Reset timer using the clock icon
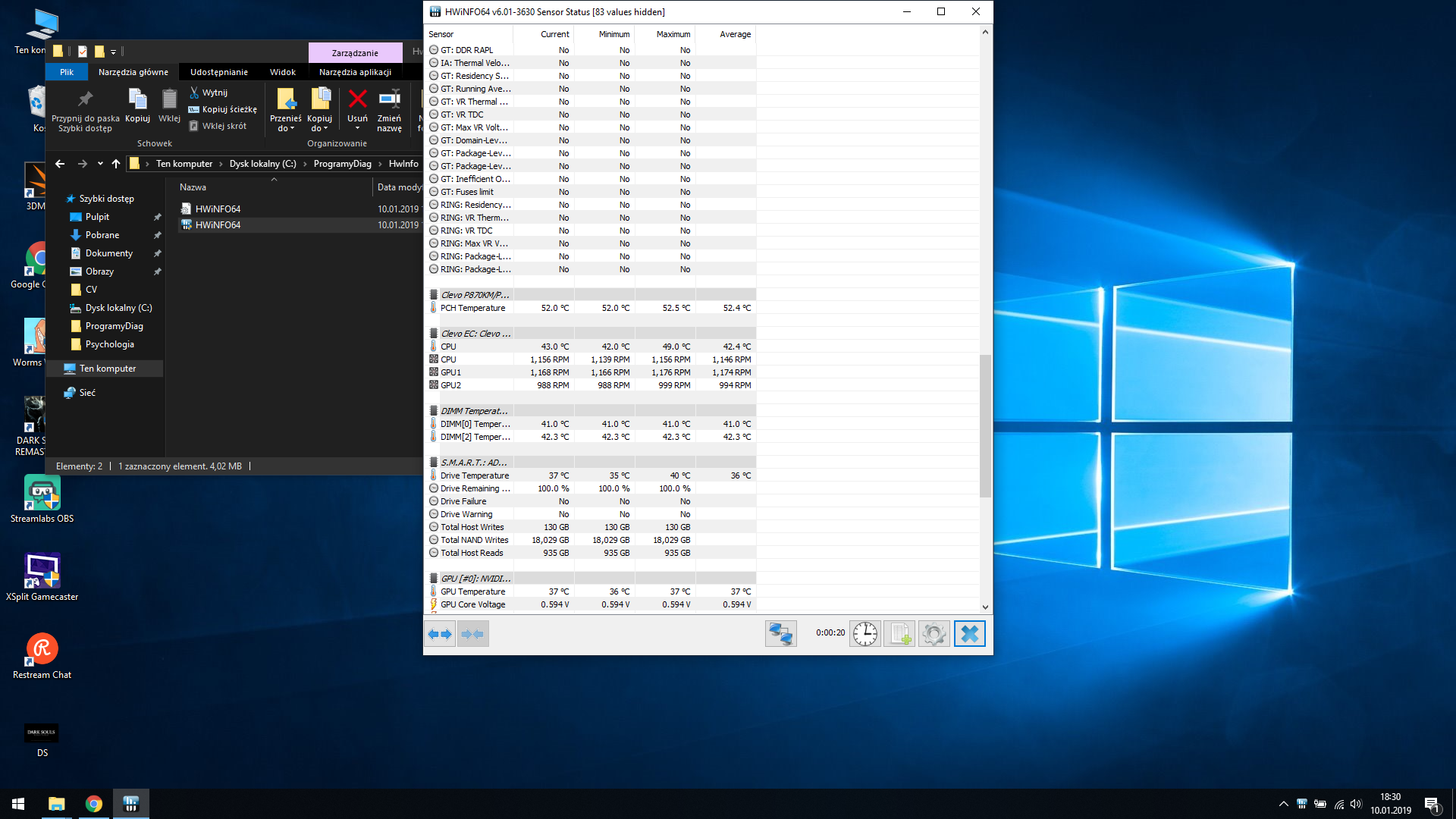Screen dimensions: 1456x819 pyautogui.click(x=864, y=634)
